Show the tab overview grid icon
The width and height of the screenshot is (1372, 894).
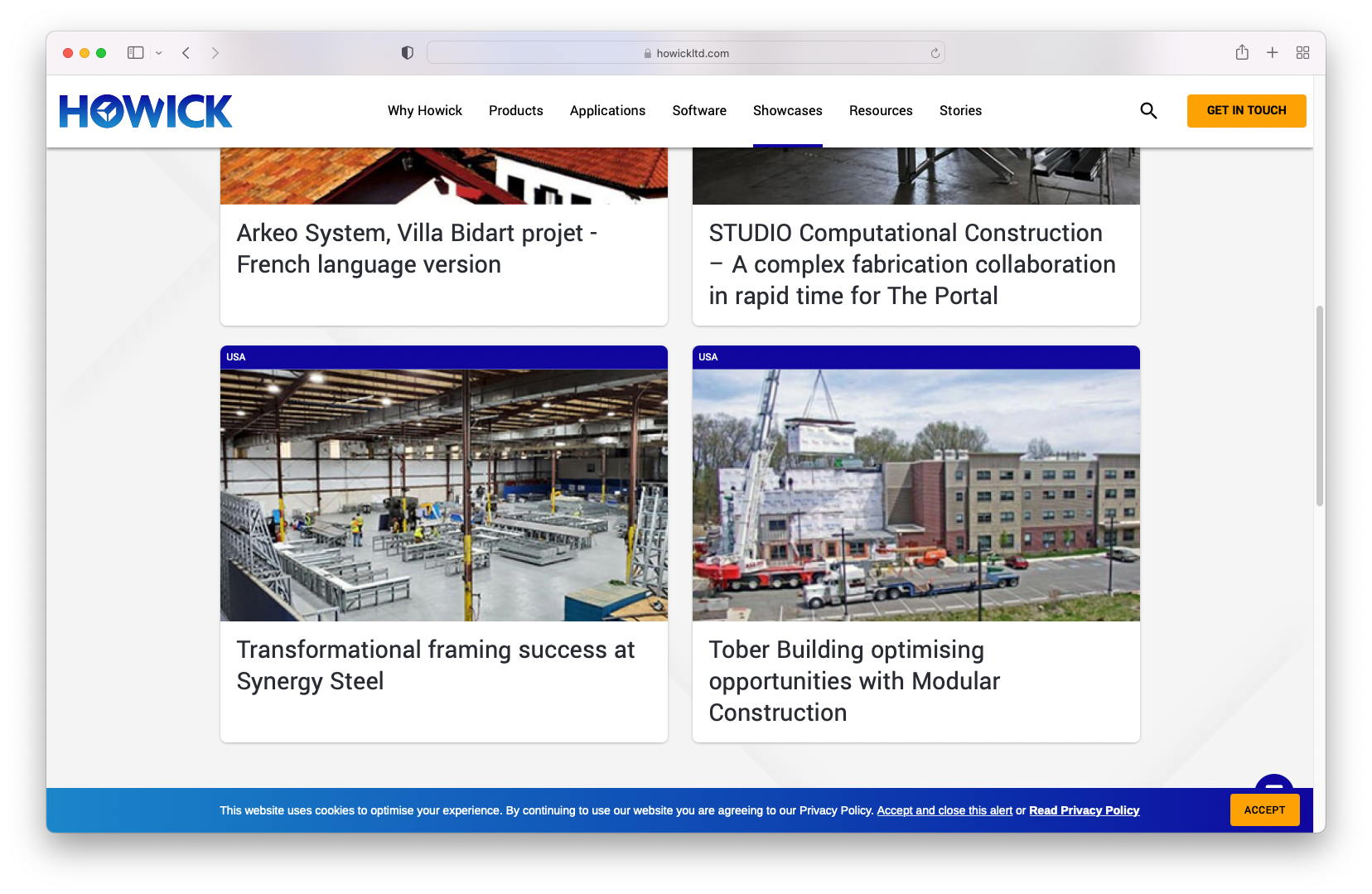click(x=1303, y=53)
